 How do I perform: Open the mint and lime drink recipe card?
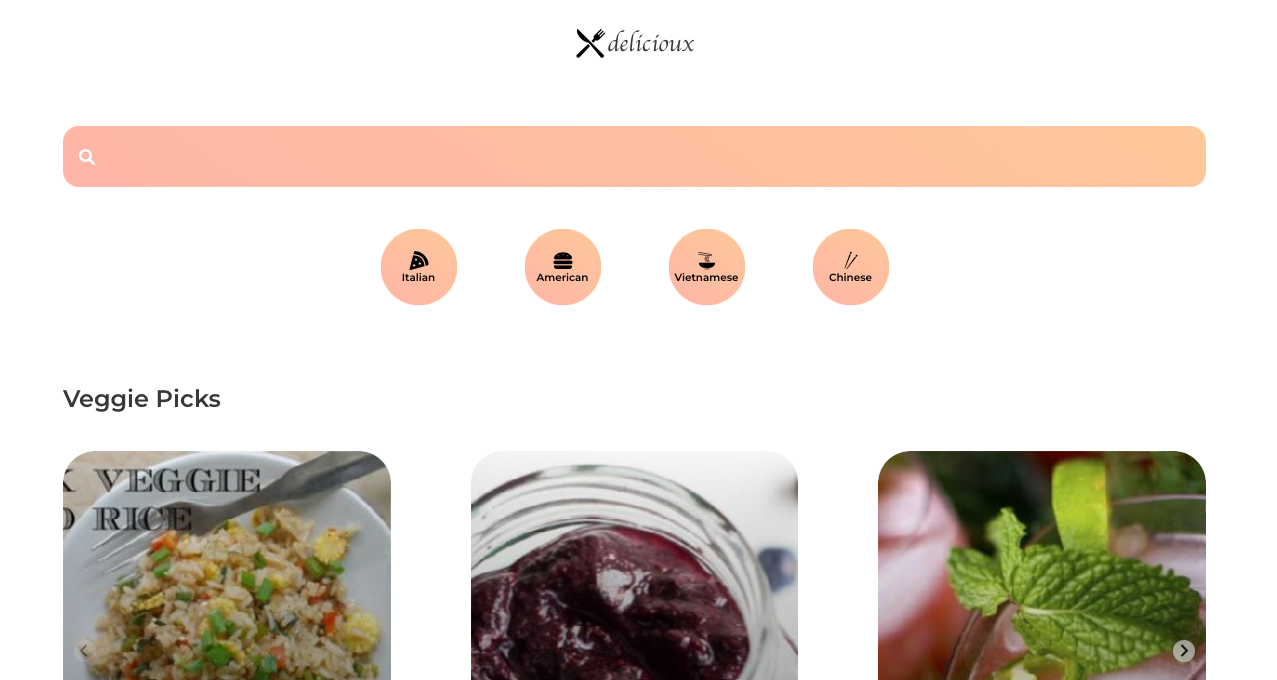coord(1042,566)
